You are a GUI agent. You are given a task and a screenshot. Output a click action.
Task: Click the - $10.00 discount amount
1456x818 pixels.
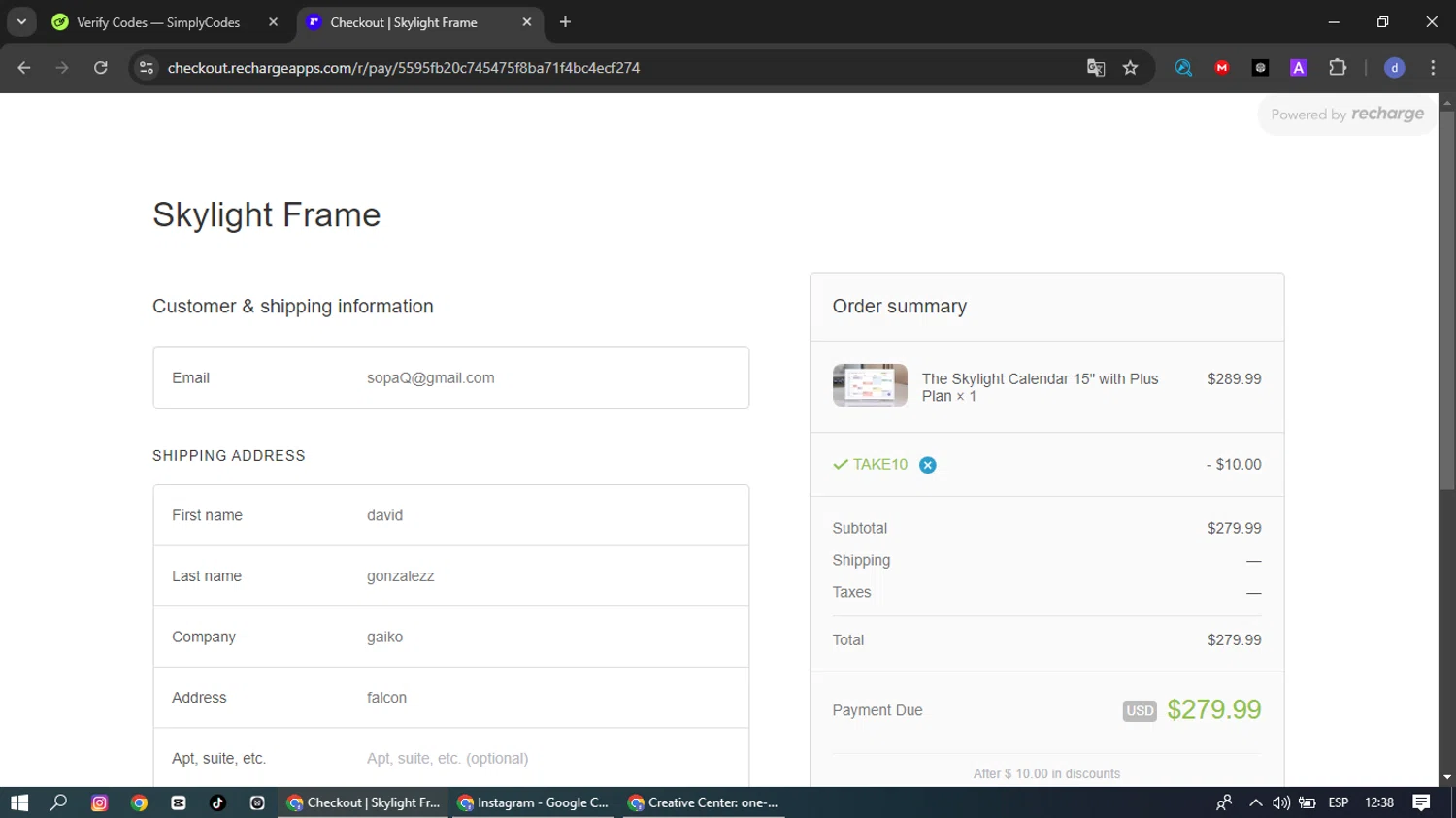click(1234, 465)
